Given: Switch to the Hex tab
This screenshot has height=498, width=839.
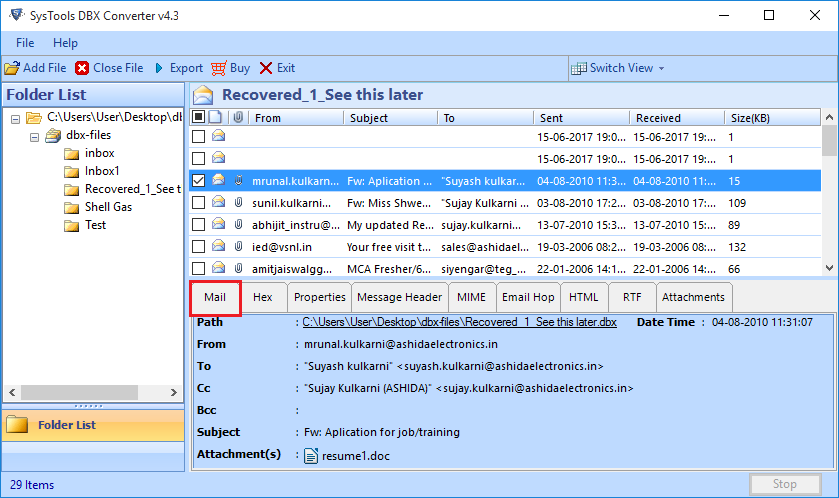Looking at the screenshot, I should pyautogui.click(x=263, y=297).
